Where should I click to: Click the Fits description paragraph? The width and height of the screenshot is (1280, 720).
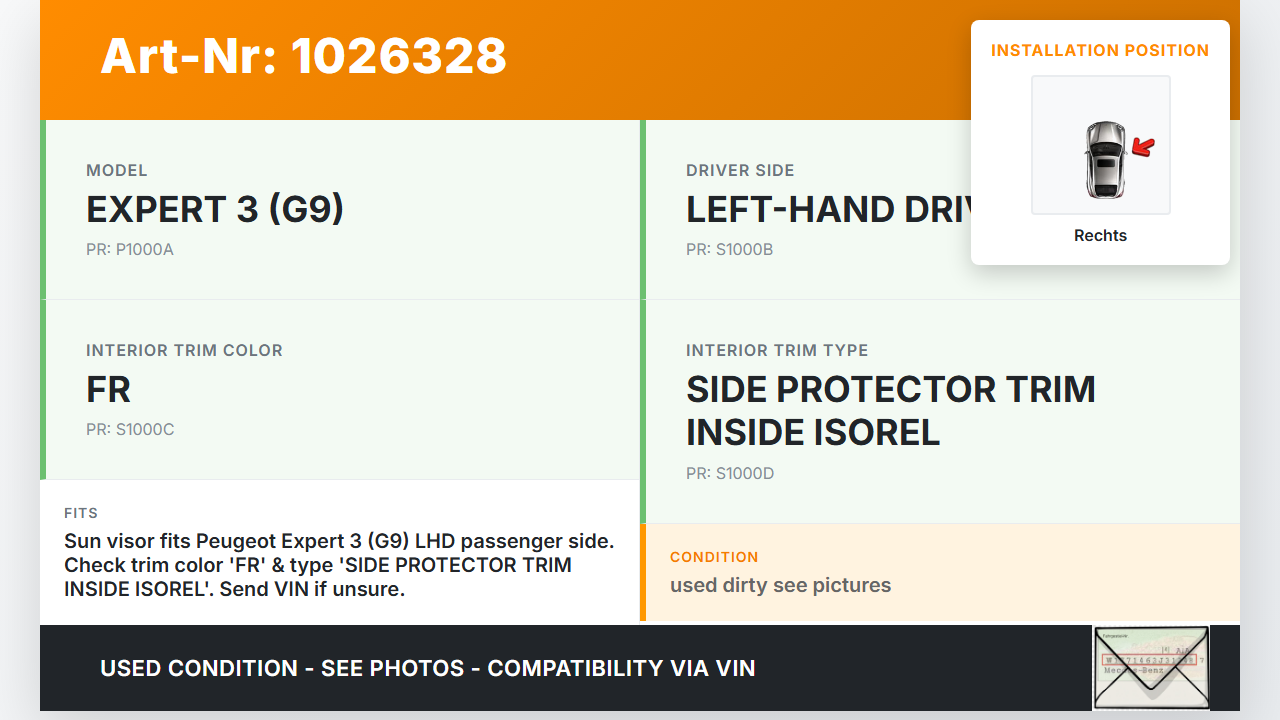[x=339, y=565]
